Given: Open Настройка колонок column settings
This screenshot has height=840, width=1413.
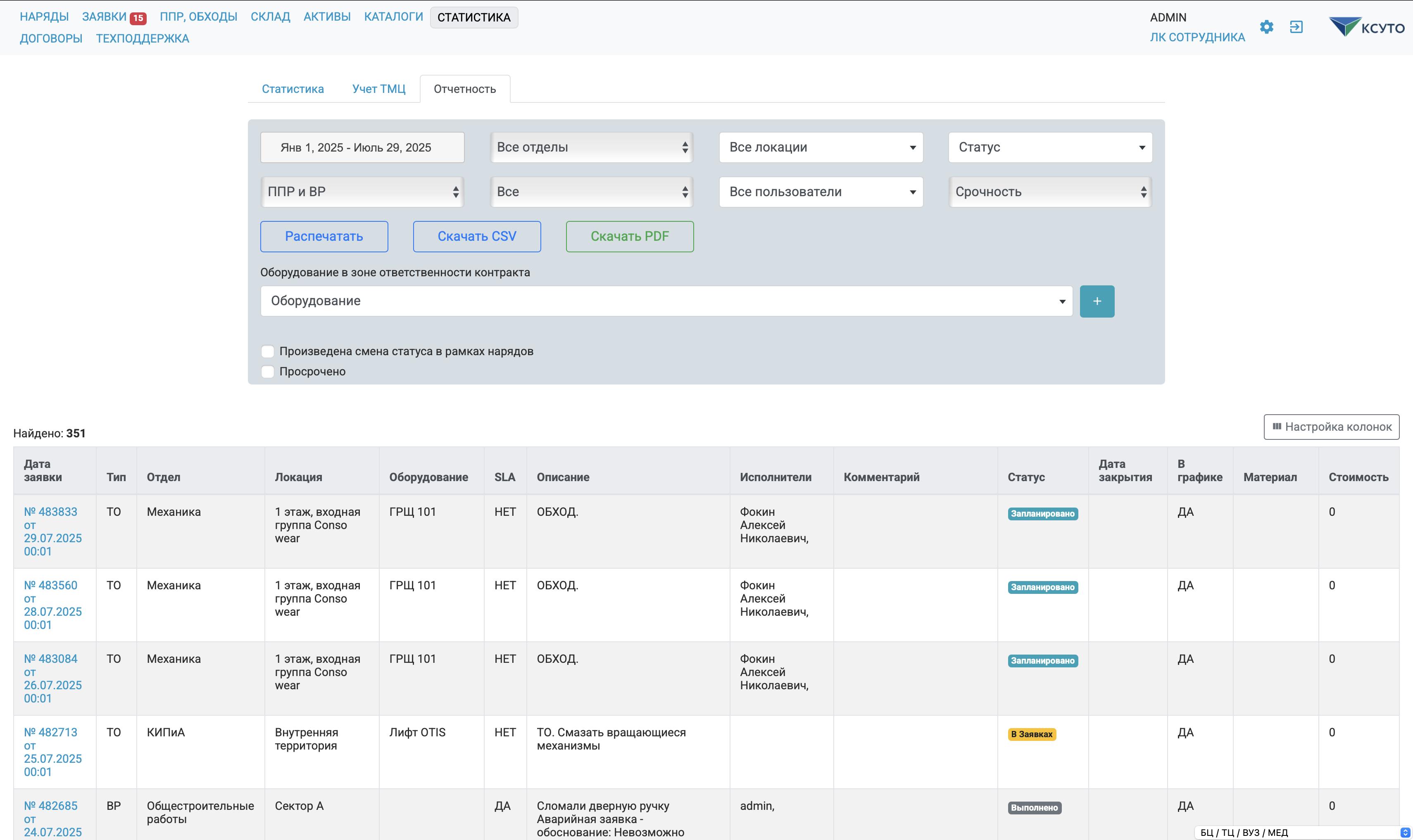Looking at the screenshot, I should [x=1331, y=427].
